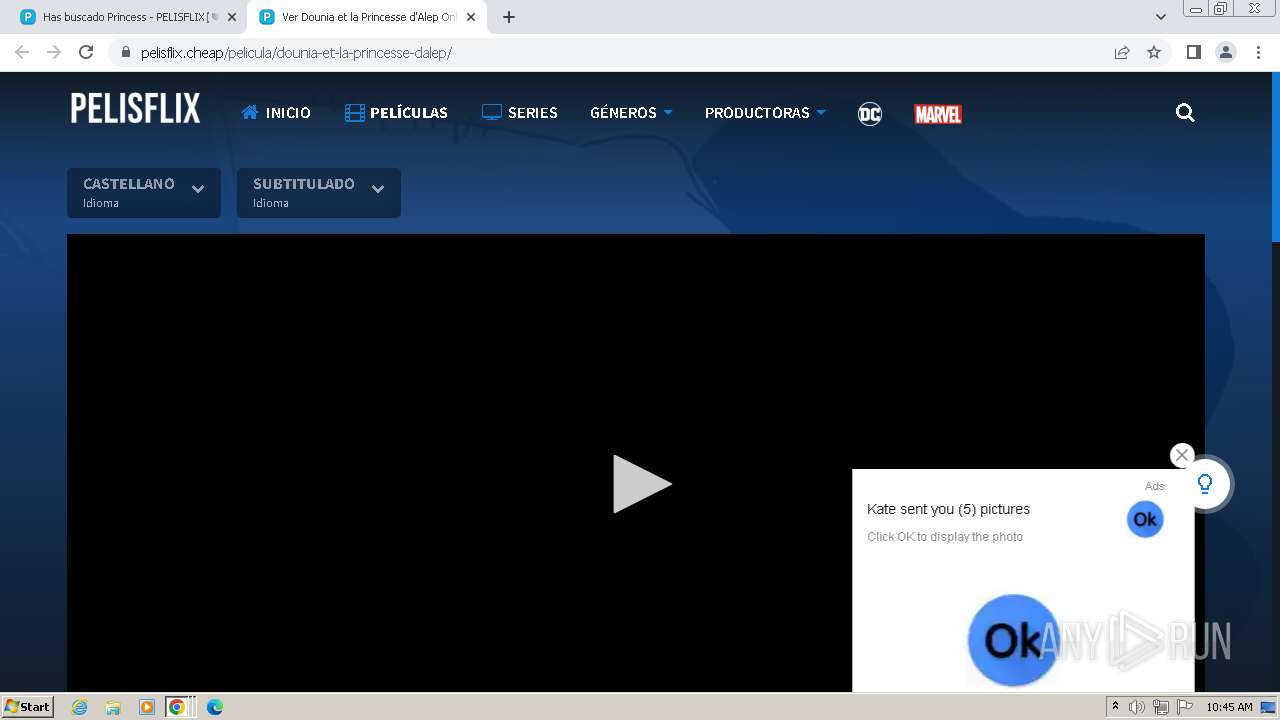The image size is (1280, 720).
Task: Open the MARVEL logo link
Action: click(x=938, y=114)
